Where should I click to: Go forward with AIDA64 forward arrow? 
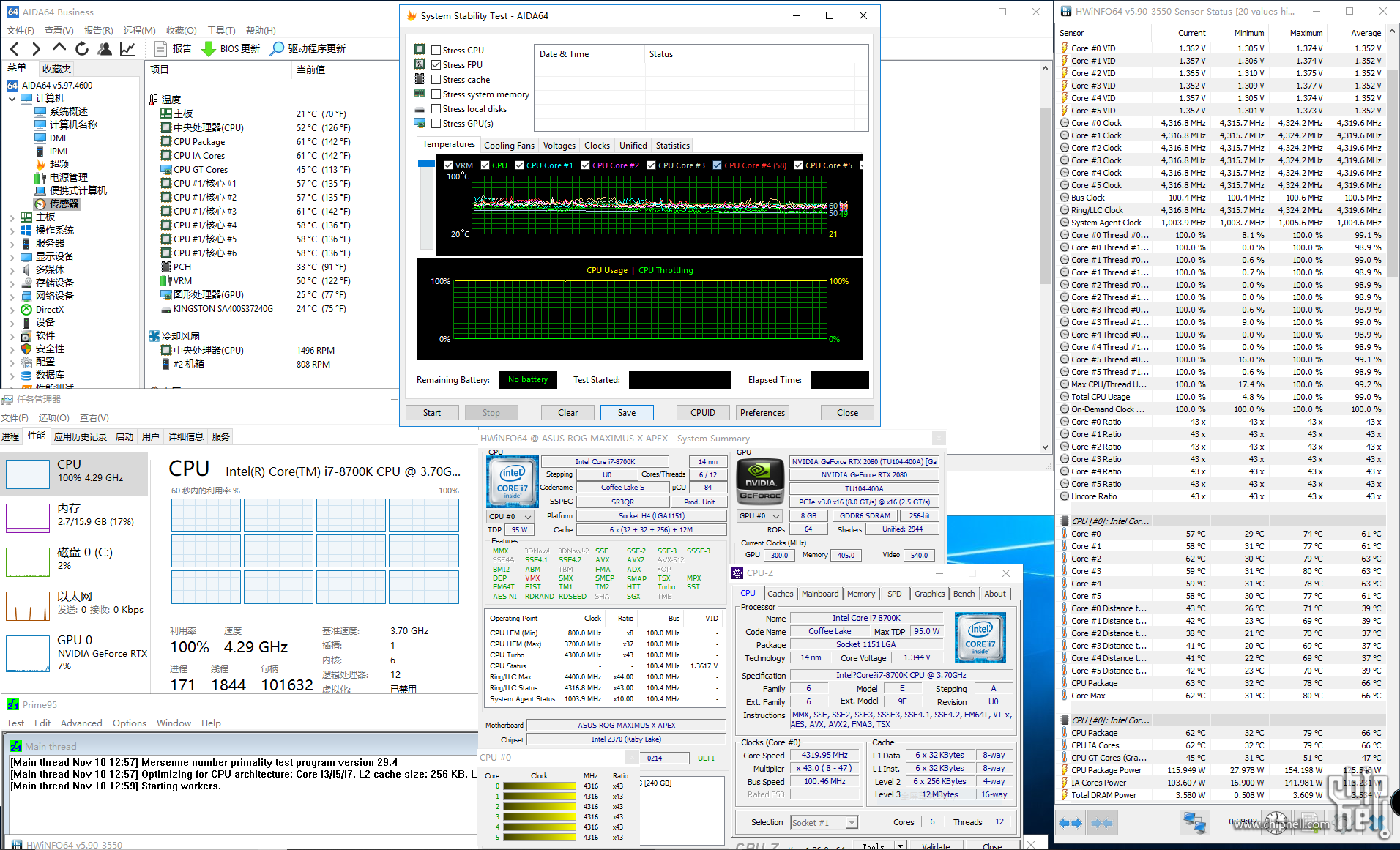(x=36, y=48)
